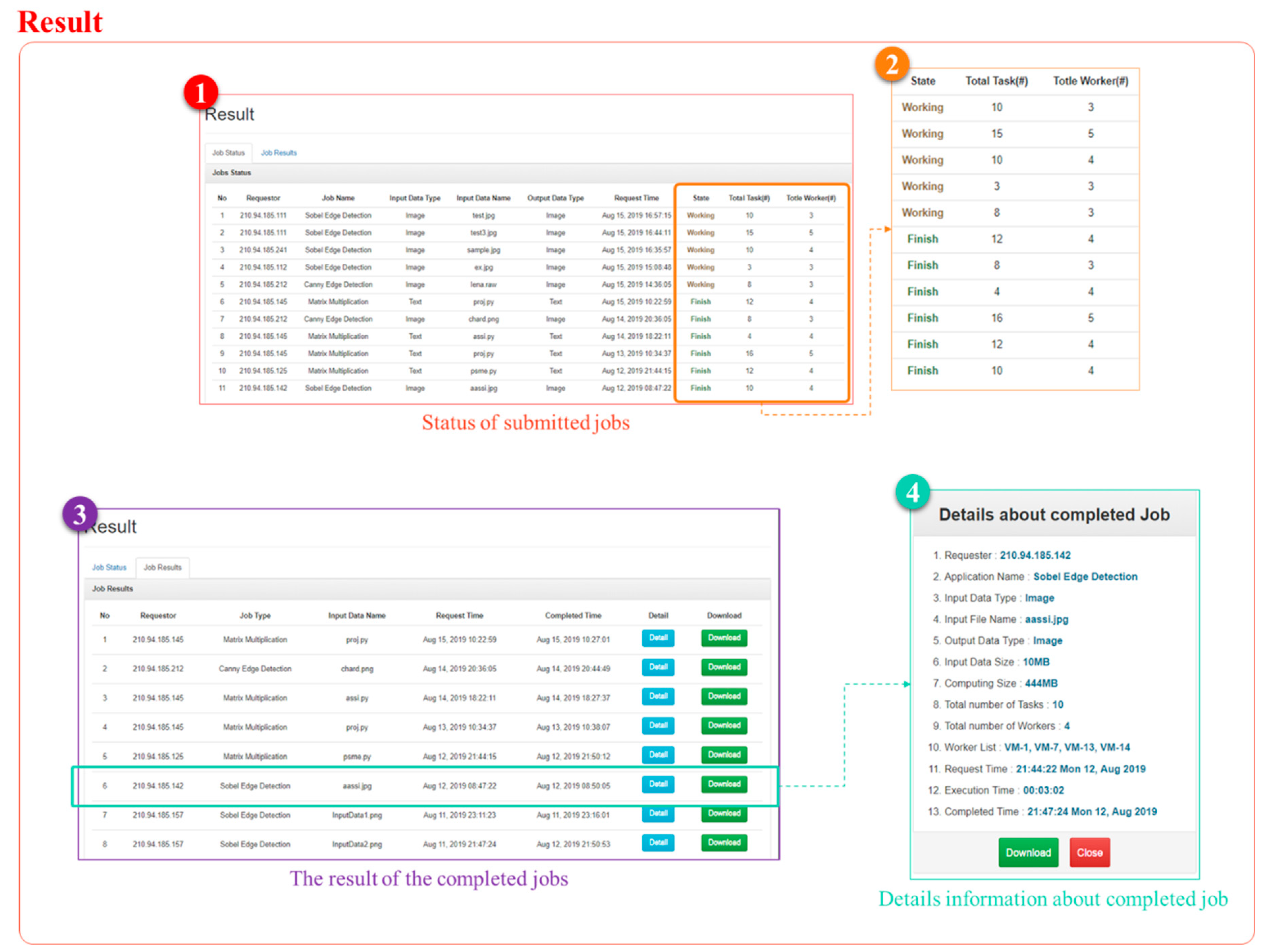Click the red number 1 badge
The image size is (1263, 952).
point(200,92)
